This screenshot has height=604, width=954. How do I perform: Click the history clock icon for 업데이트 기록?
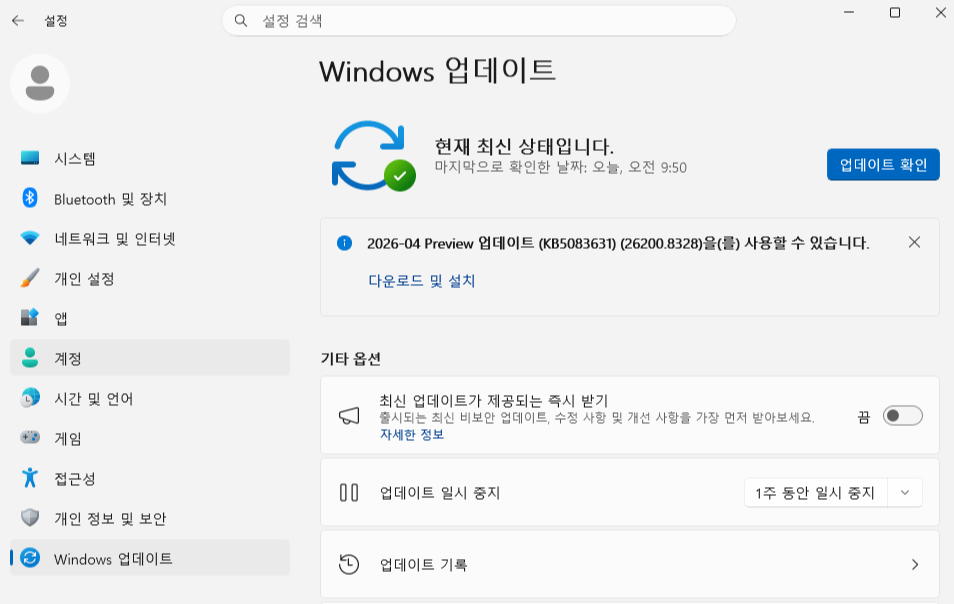click(x=349, y=564)
